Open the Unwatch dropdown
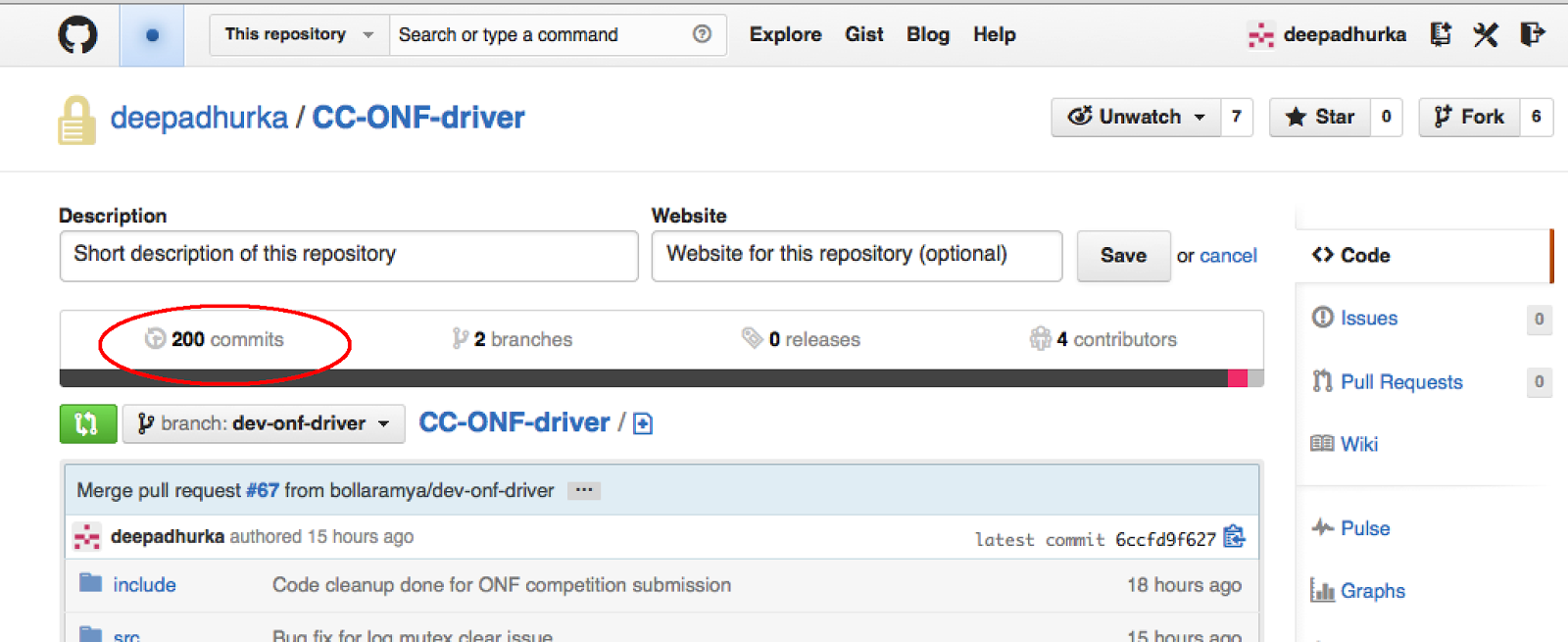Image resolution: width=1568 pixels, height=642 pixels. tap(1136, 117)
